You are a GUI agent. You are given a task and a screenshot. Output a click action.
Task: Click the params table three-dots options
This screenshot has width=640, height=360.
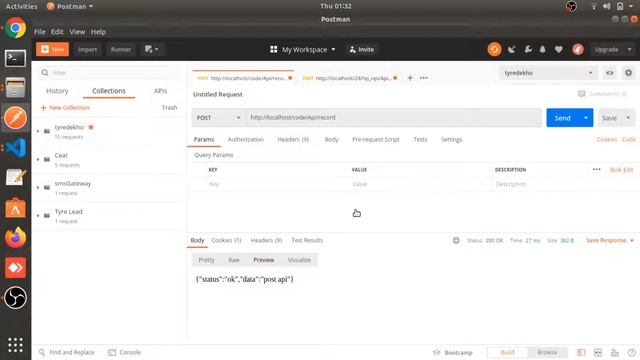coord(597,169)
